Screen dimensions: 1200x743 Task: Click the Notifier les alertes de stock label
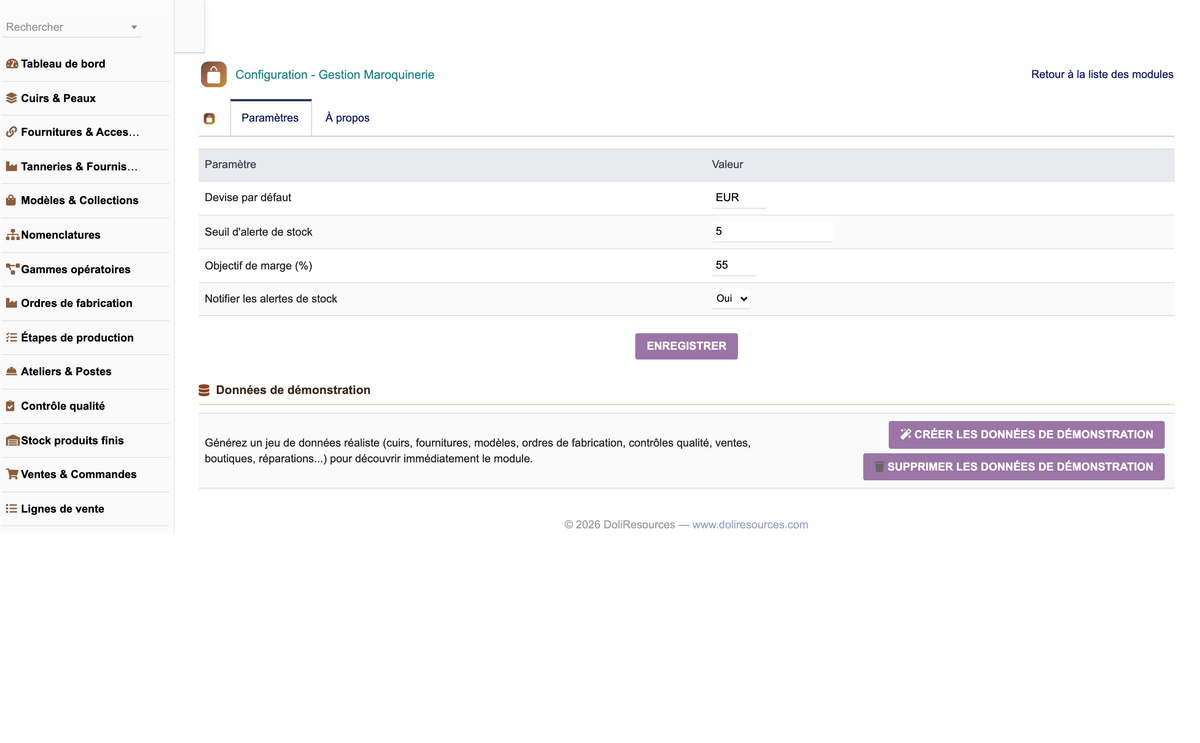271,299
